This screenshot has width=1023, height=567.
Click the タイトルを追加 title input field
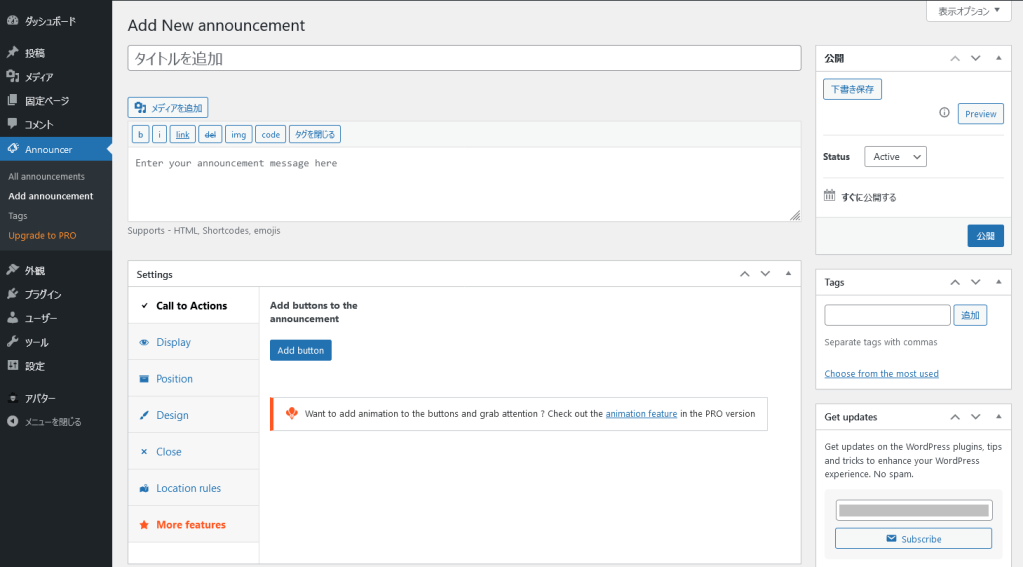(x=465, y=58)
